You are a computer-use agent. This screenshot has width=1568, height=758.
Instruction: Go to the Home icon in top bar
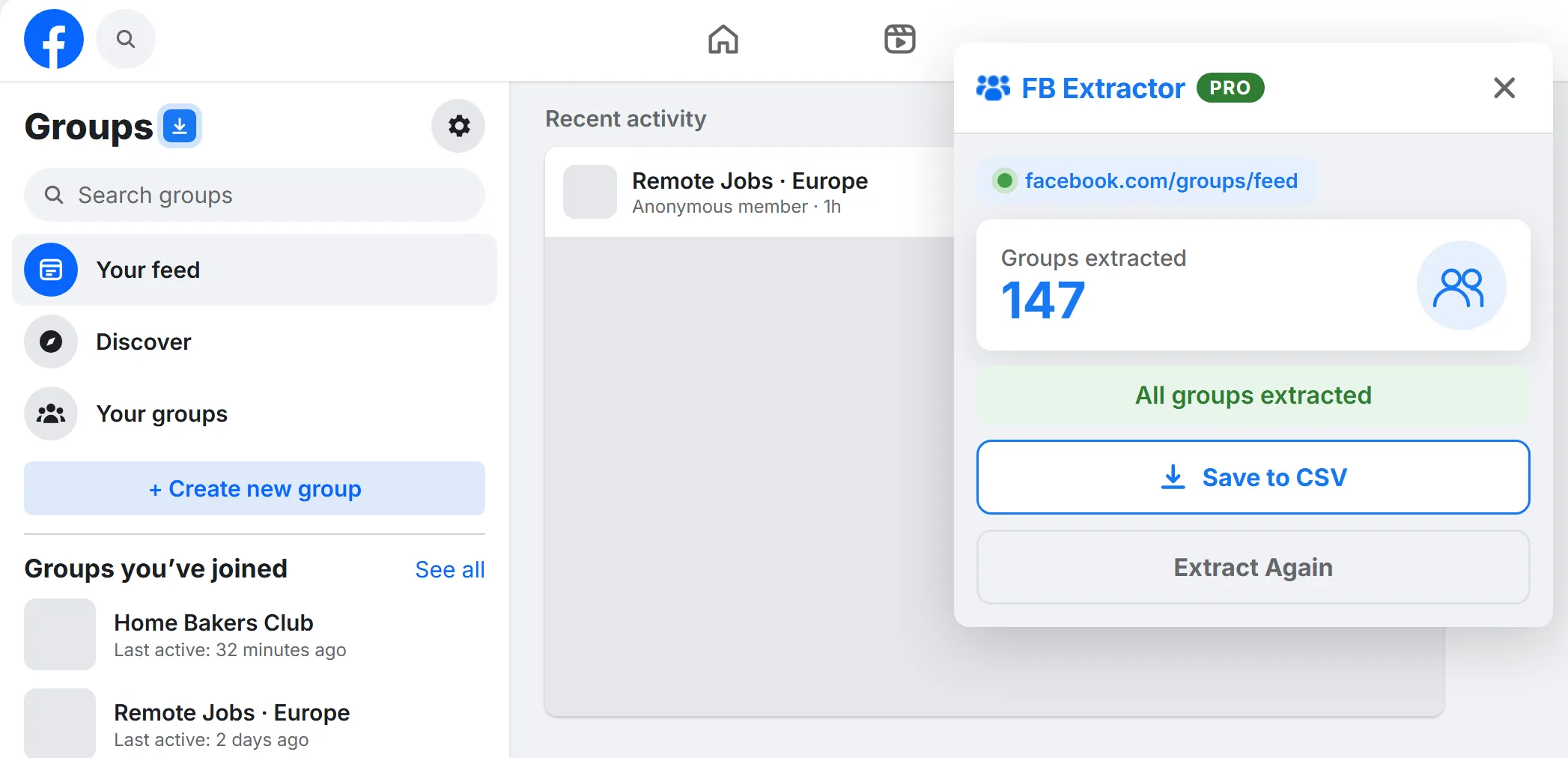click(723, 39)
